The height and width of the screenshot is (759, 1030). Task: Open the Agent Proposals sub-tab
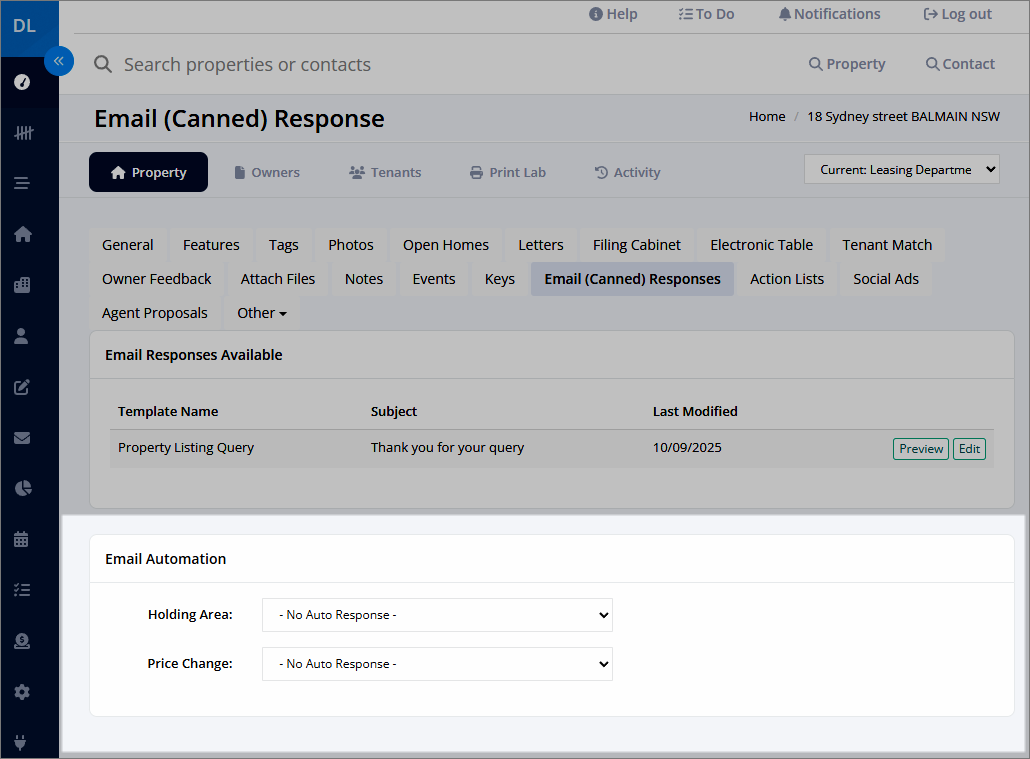155,313
